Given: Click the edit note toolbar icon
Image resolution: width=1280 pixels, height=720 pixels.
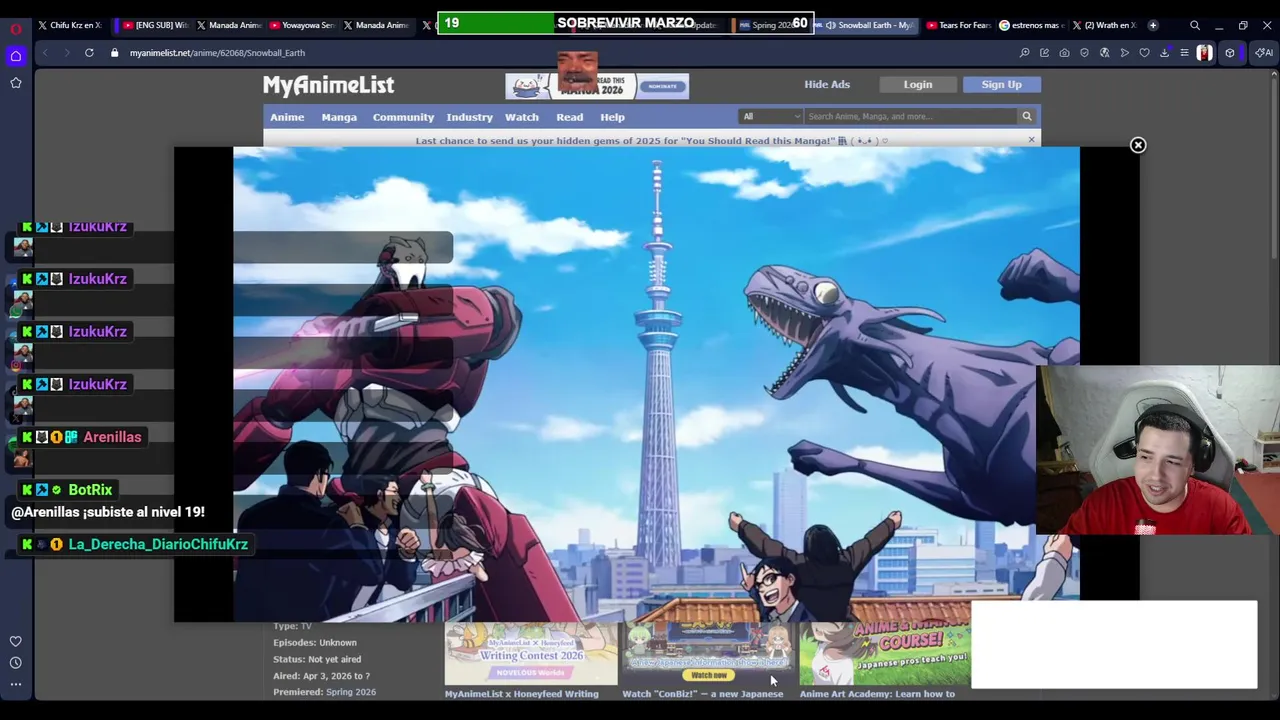Looking at the screenshot, I should [x=1044, y=53].
